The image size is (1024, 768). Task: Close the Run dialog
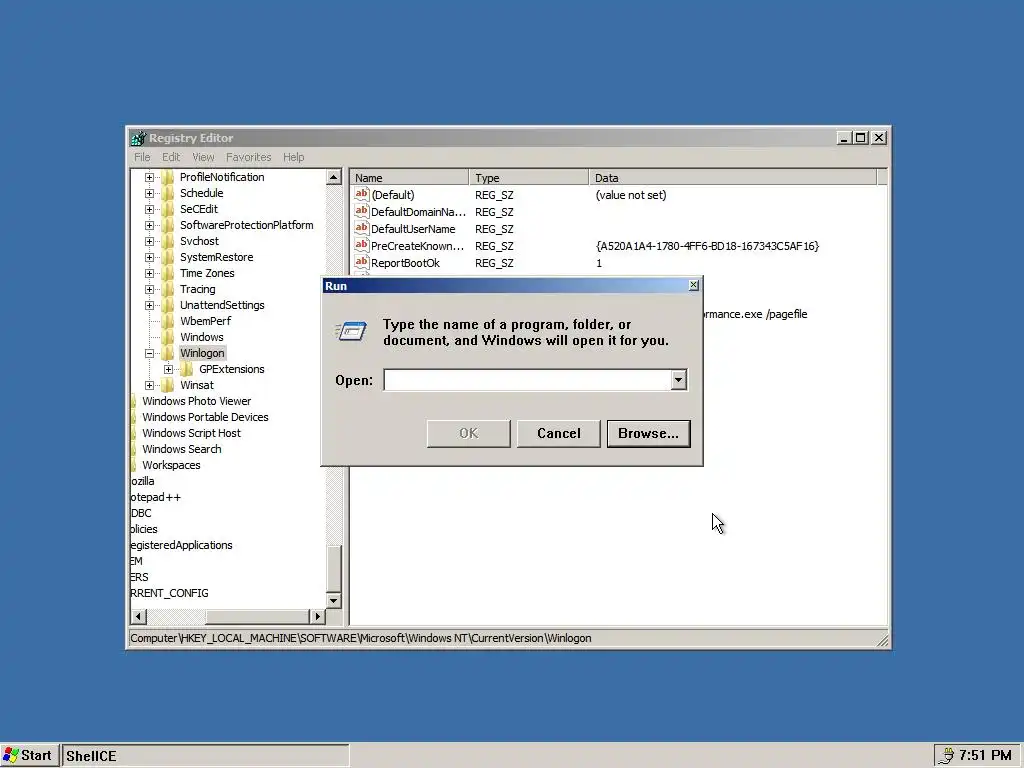pos(694,285)
